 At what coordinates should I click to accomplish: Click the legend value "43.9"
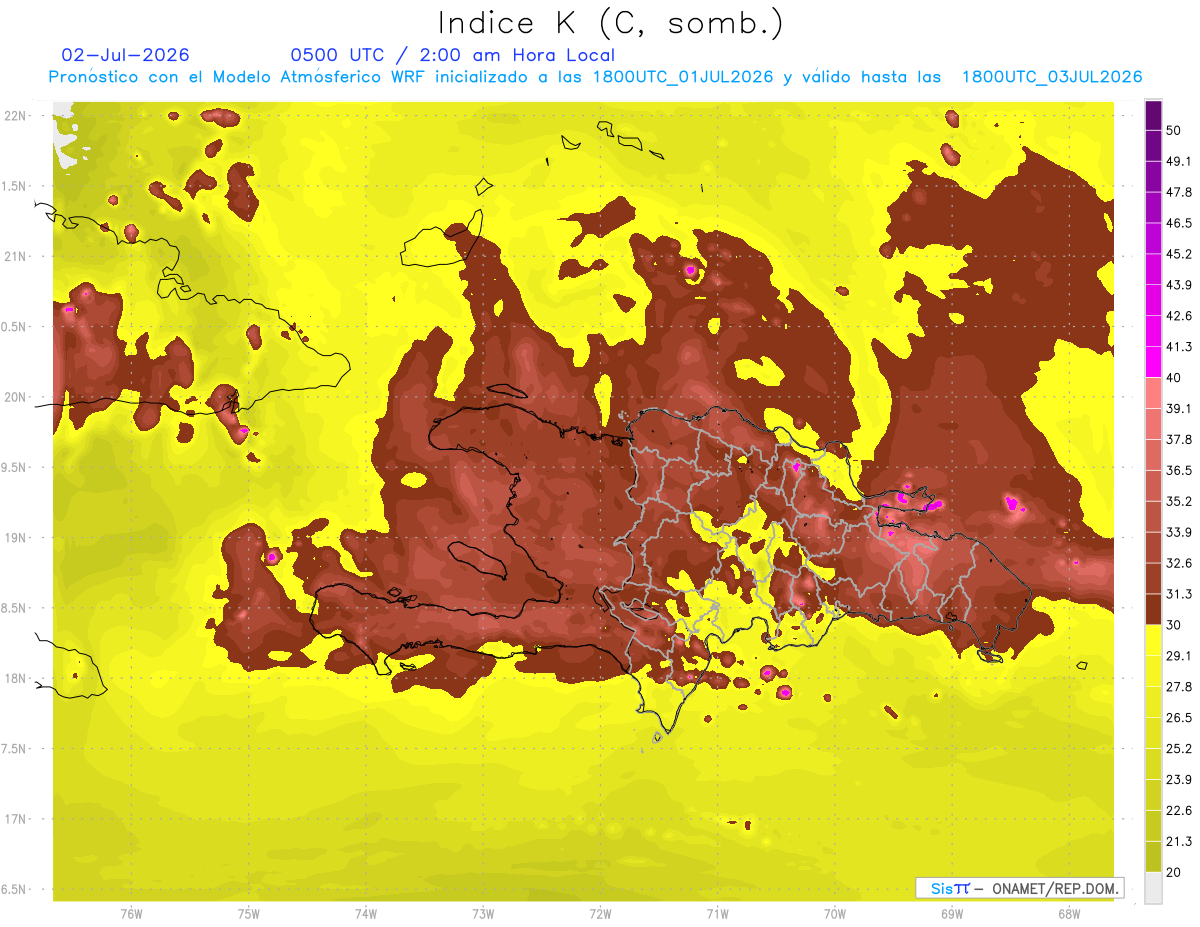[x=1179, y=286]
